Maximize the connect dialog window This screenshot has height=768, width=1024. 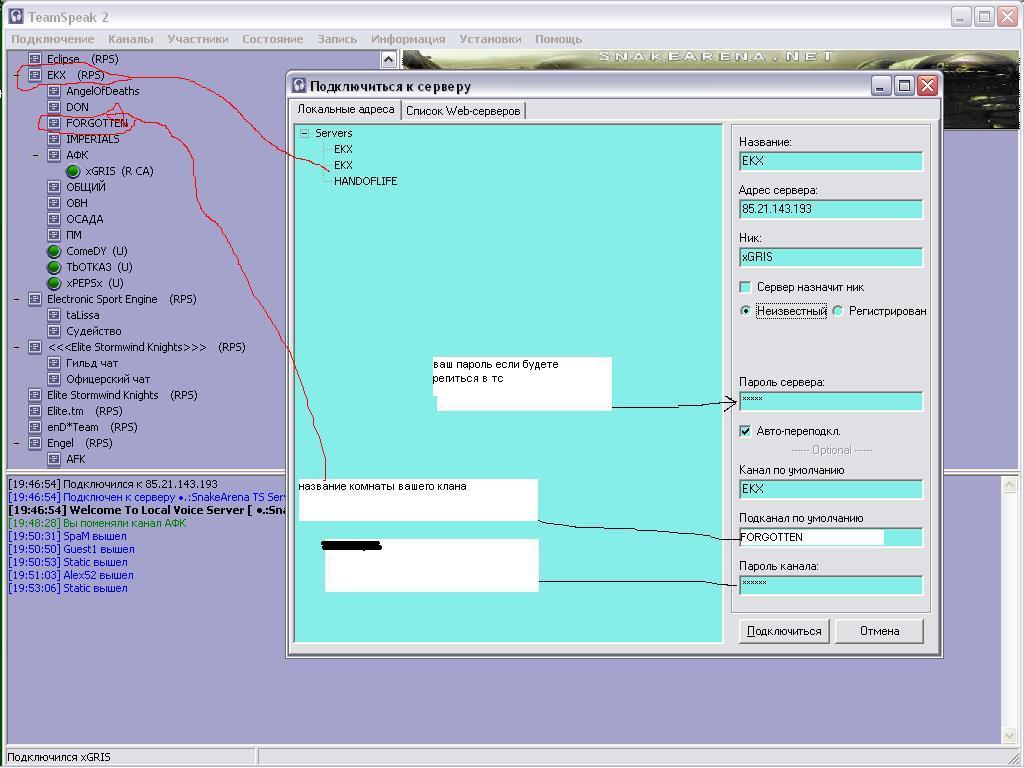(x=904, y=86)
